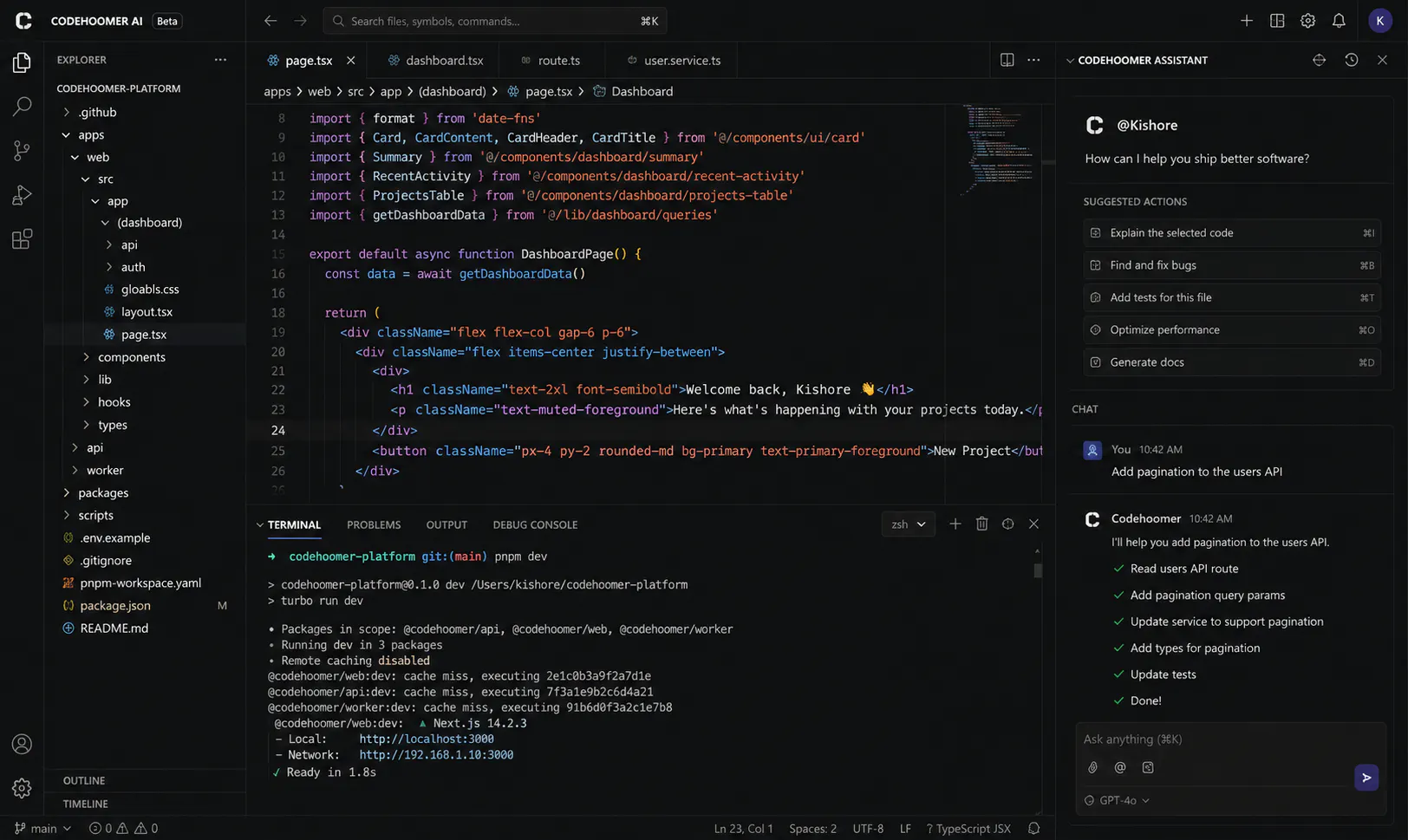This screenshot has height=840, width=1408.
Task: Click status bar notification bell
Action: coord(1033,828)
